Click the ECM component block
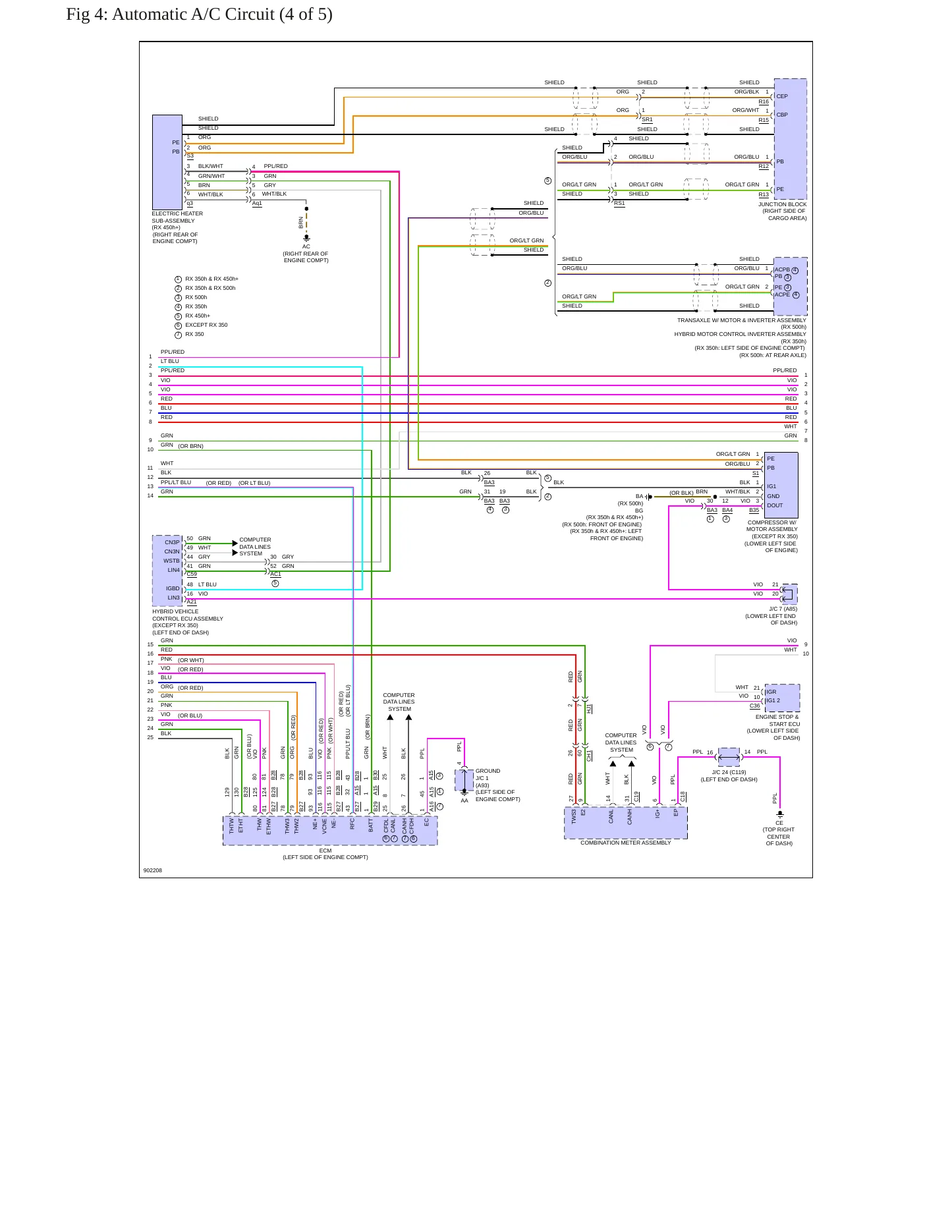 click(330, 831)
